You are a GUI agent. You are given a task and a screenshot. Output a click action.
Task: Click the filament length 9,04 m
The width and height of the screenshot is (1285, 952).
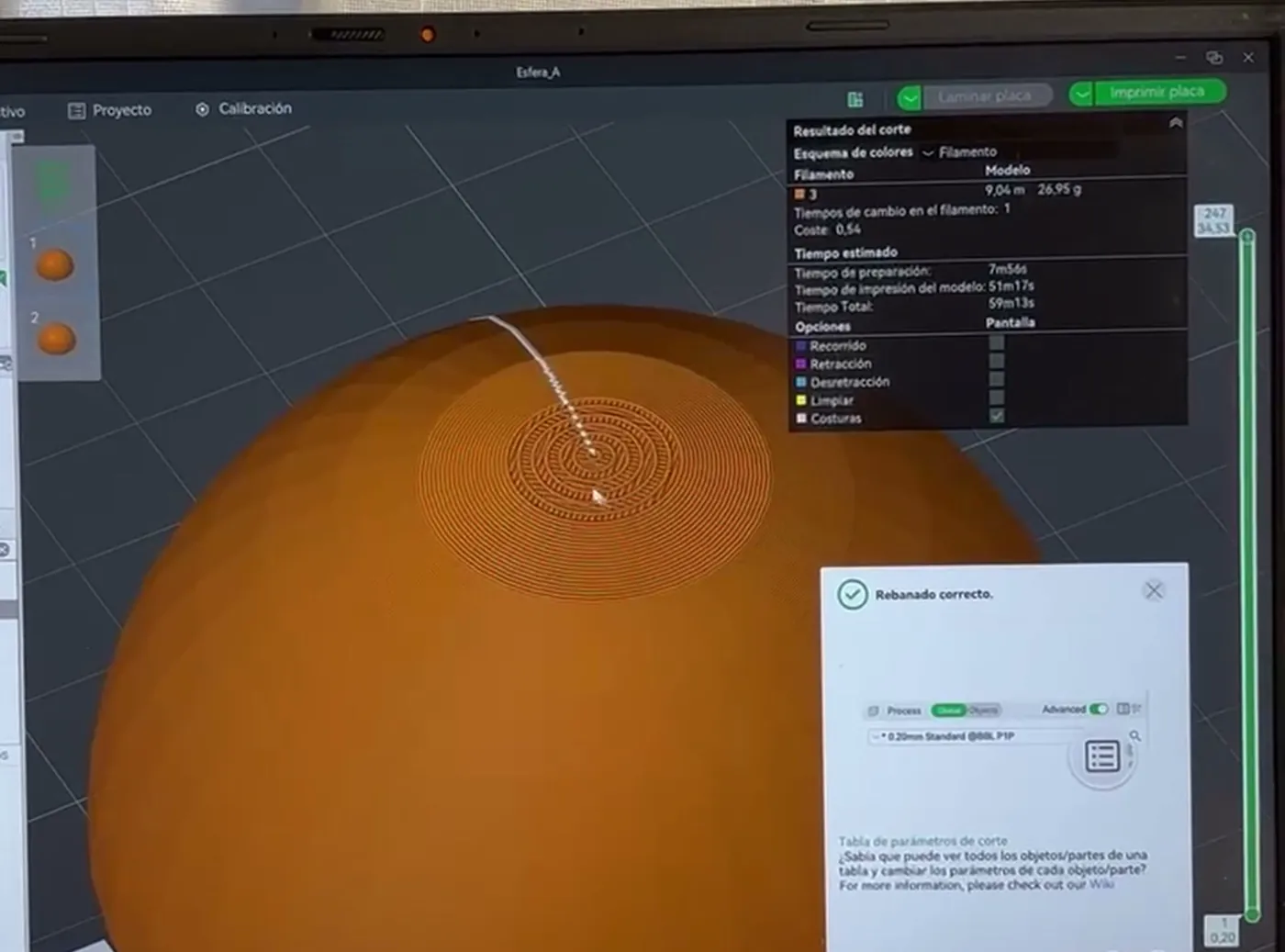[x=1004, y=190]
